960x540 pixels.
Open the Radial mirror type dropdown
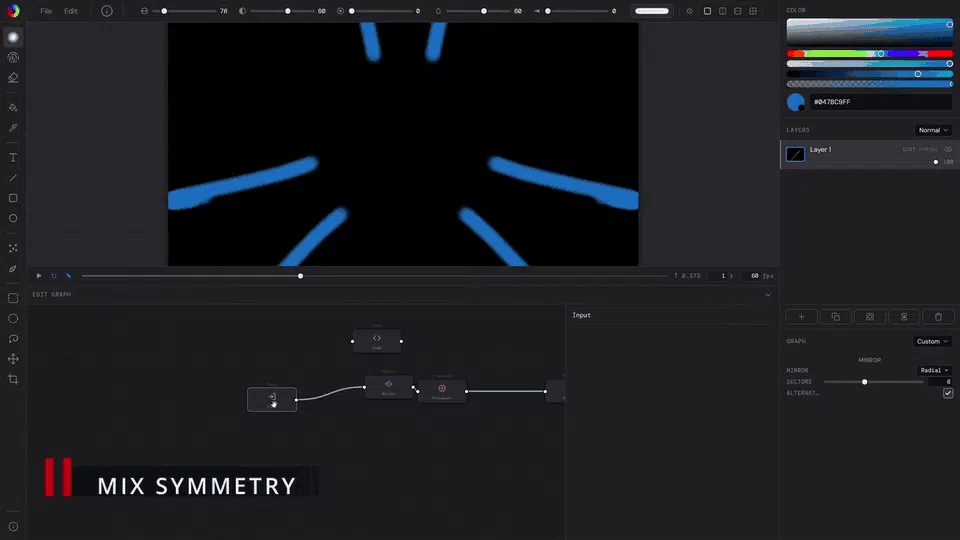tap(934, 370)
